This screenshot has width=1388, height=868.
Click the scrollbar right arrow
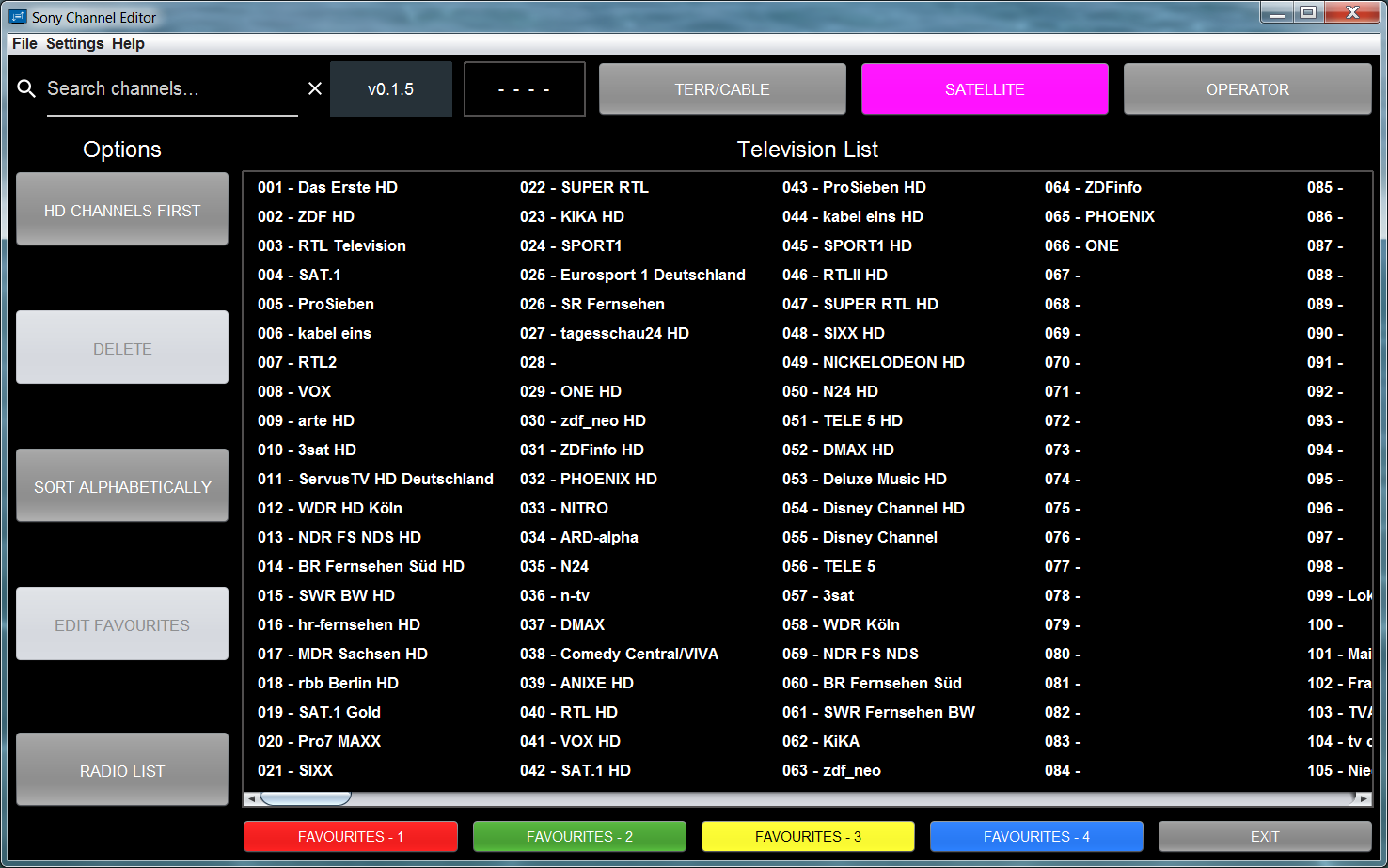(x=1364, y=798)
